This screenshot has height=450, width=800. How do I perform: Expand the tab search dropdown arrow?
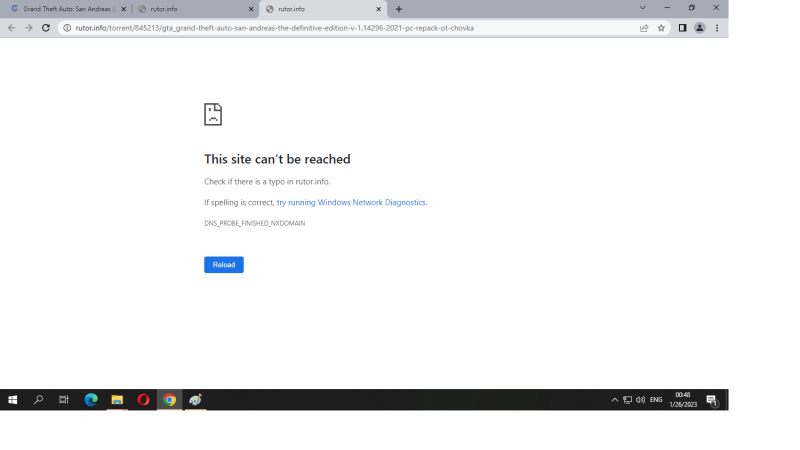tap(642, 8)
